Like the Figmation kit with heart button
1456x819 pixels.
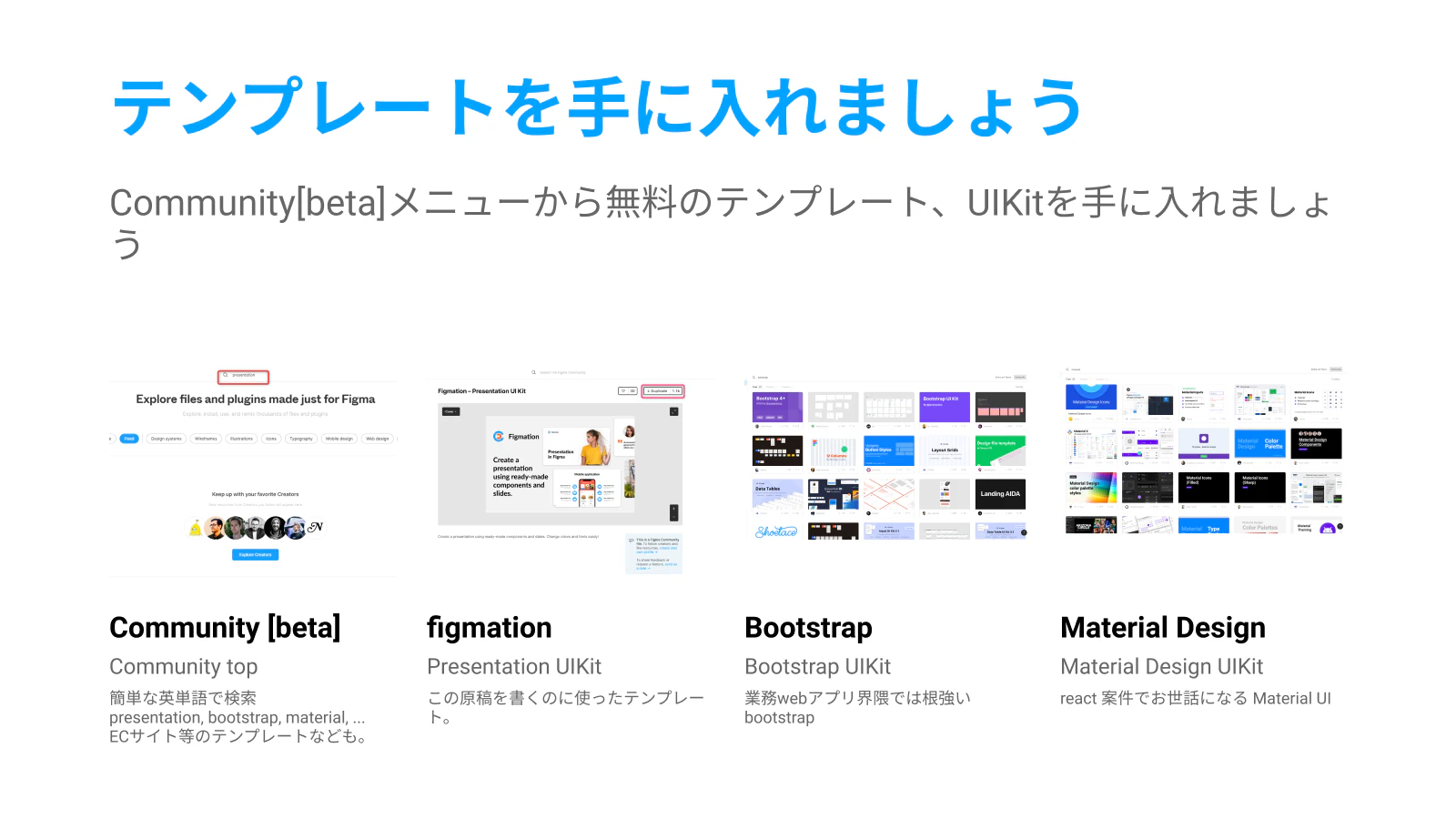point(628,391)
